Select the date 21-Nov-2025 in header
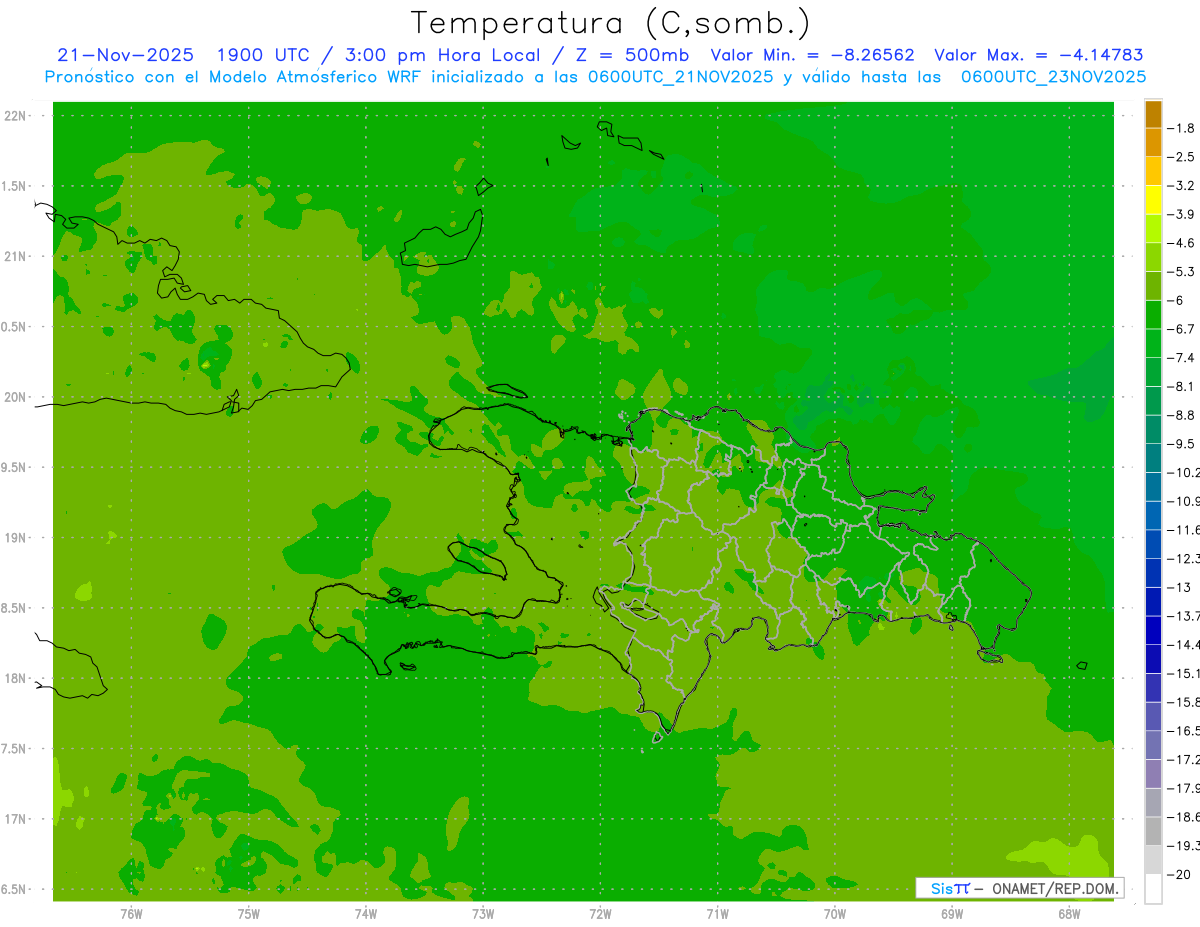Image resolution: width=1200 pixels, height=927 pixels. click(125, 55)
